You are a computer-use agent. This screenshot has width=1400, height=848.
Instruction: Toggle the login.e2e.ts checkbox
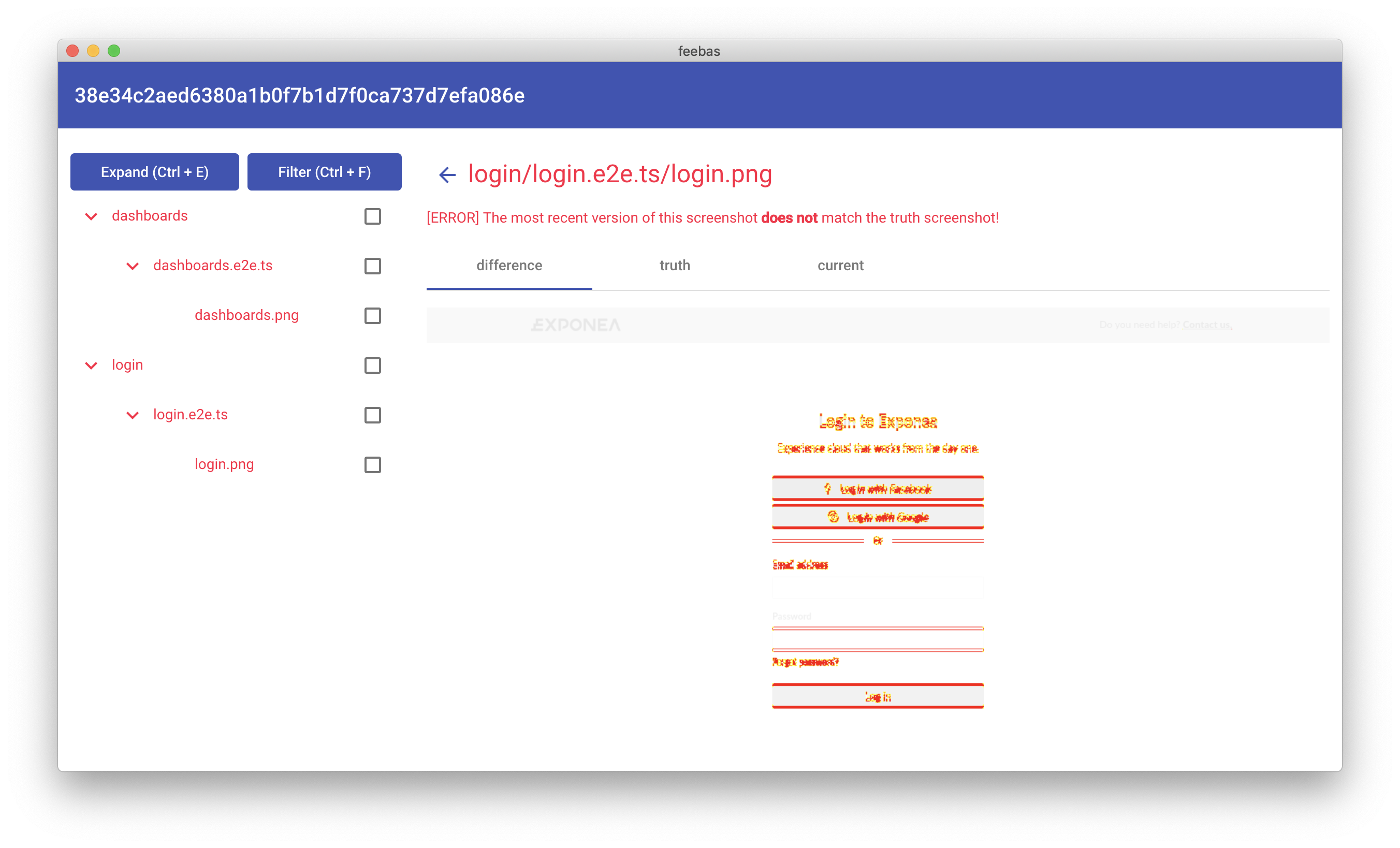click(372, 415)
